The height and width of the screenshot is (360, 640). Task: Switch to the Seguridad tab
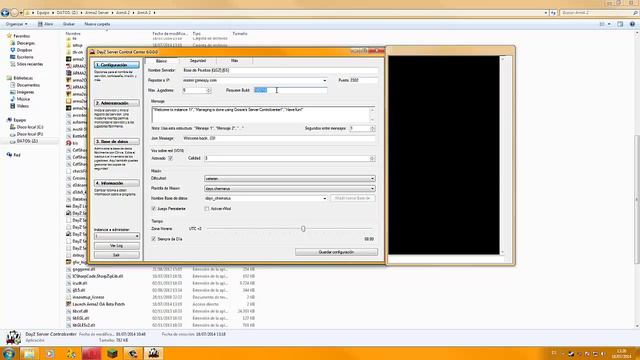pos(198,61)
